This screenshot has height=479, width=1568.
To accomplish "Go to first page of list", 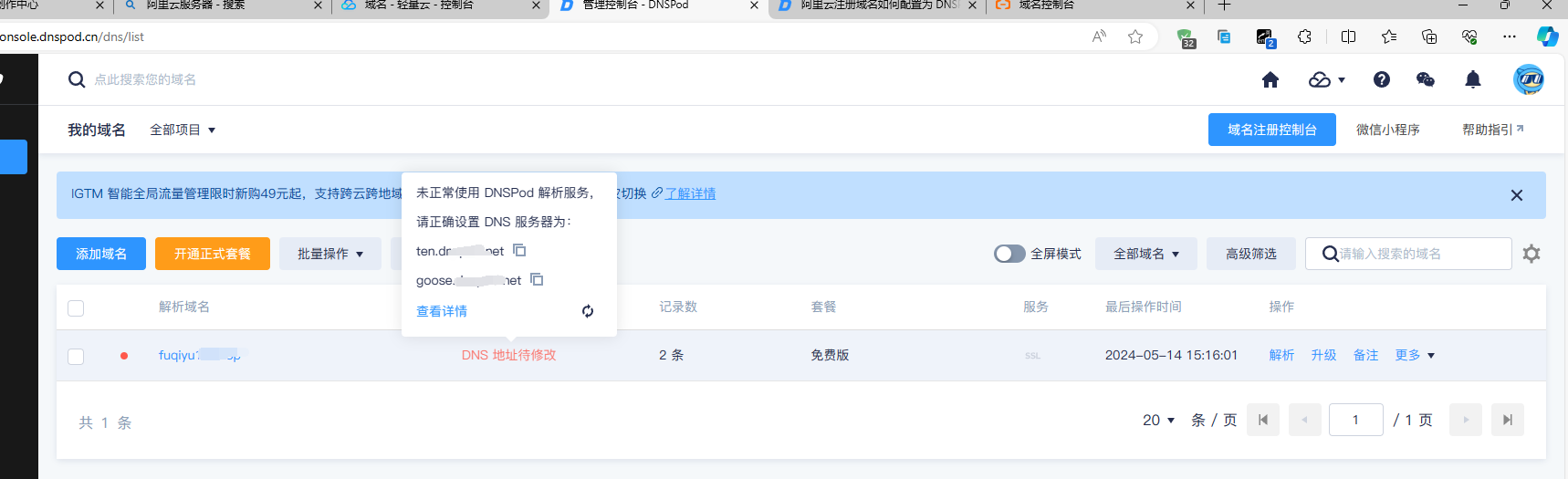I will tap(1263, 420).
